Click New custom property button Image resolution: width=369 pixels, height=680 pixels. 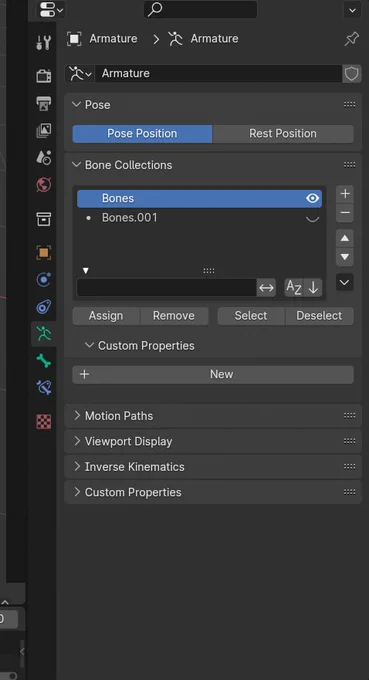(213, 374)
